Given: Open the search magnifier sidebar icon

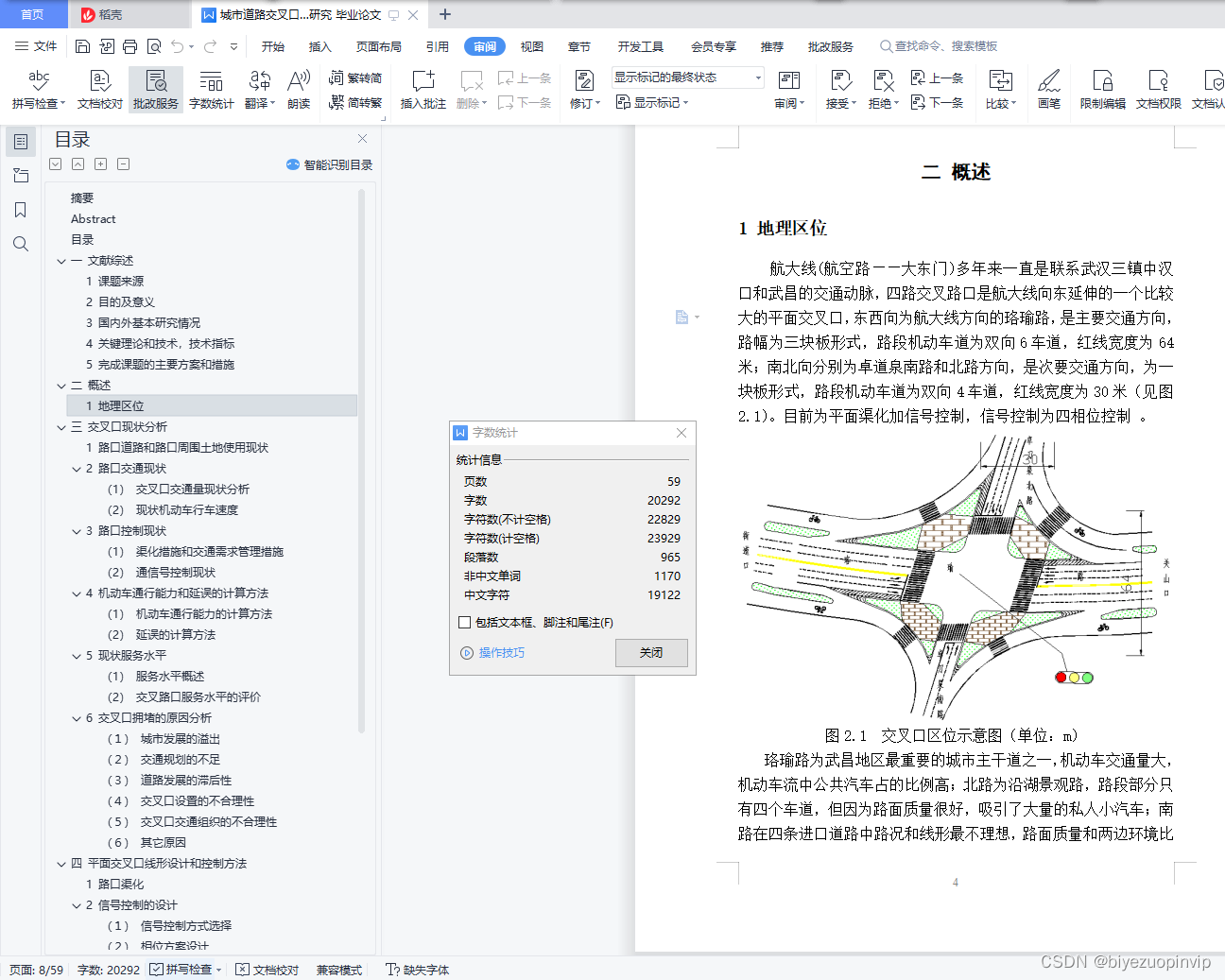Looking at the screenshot, I should [x=21, y=244].
